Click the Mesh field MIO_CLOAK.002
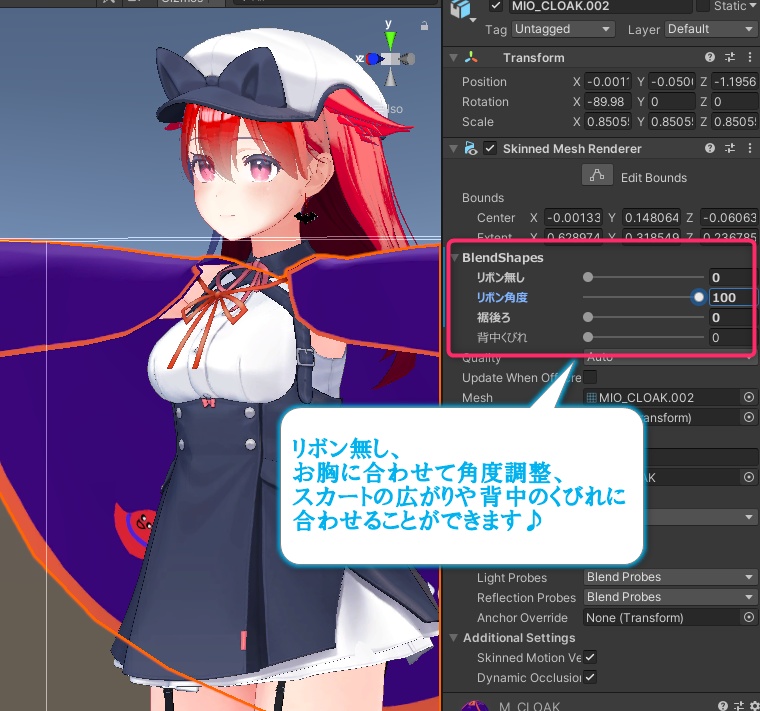760x711 pixels. coord(662,397)
